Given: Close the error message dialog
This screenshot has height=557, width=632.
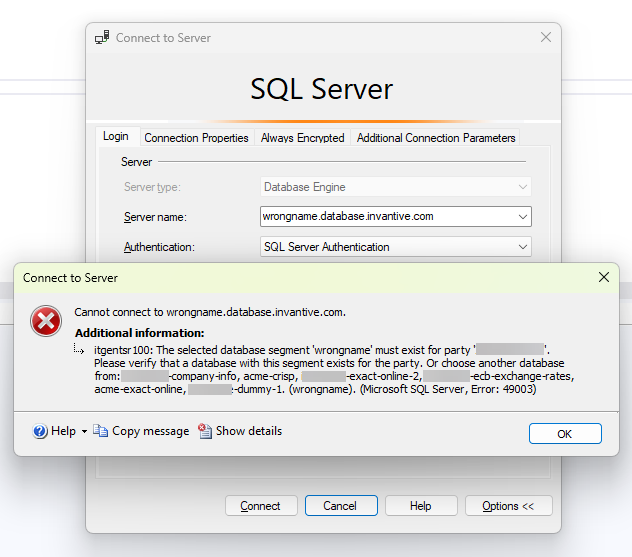Looking at the screenshot, I should (604, 277).
